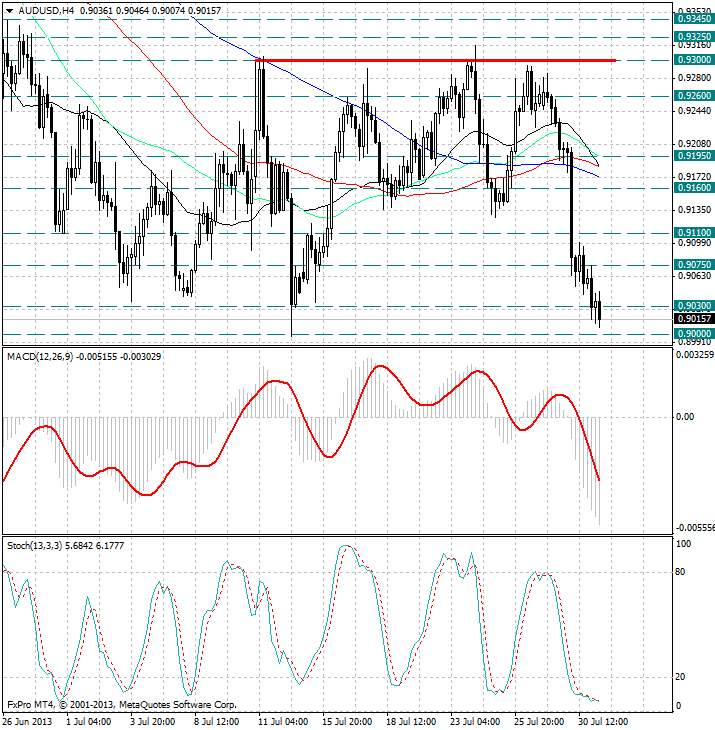
Task: Click the 0.91950 price level label
Action: pos(694,155)
